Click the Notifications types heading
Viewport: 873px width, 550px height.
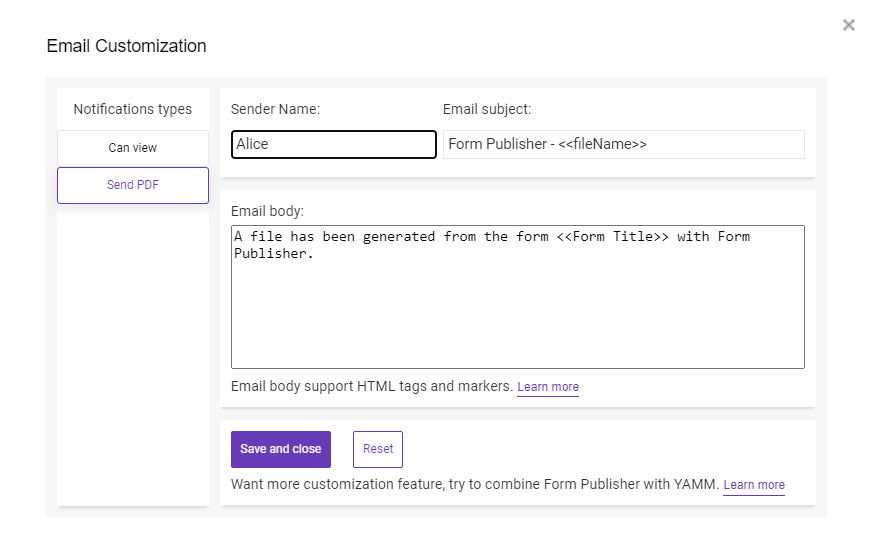click(x=133, y=110)
